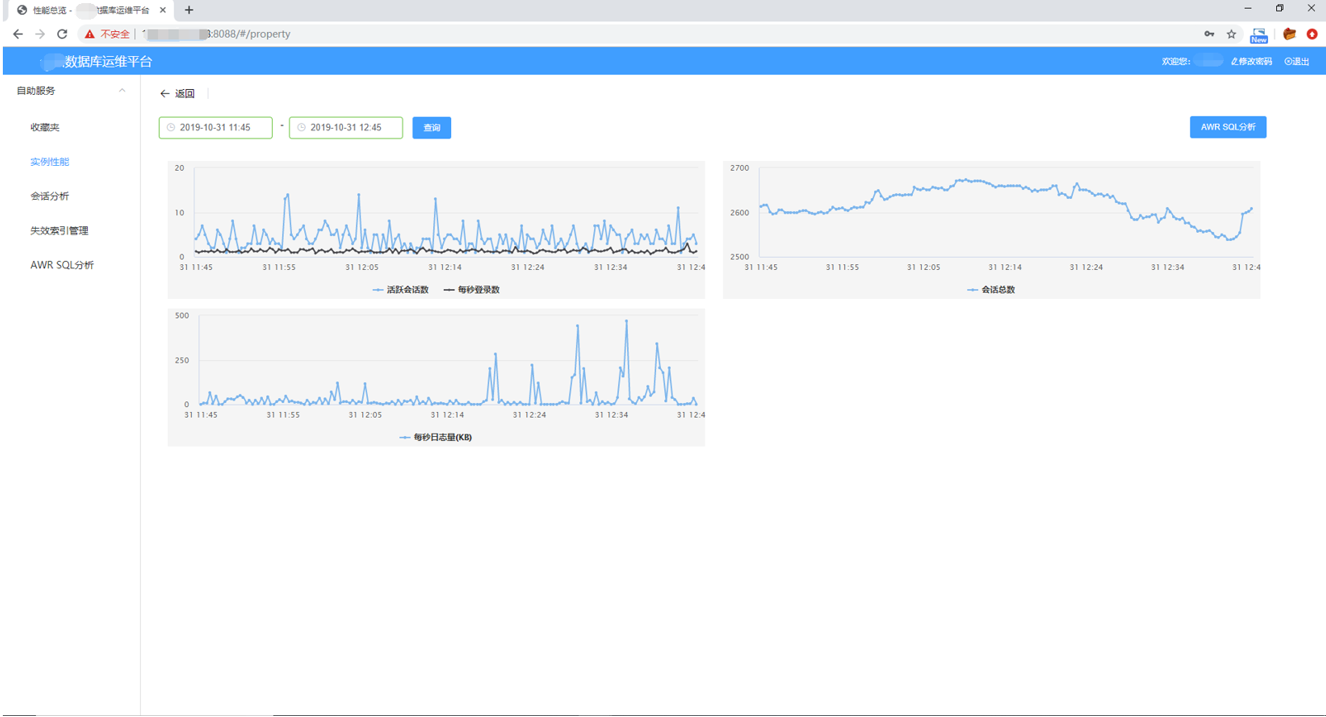Toggle the 每秒登录数 legend series

point(472,290)
